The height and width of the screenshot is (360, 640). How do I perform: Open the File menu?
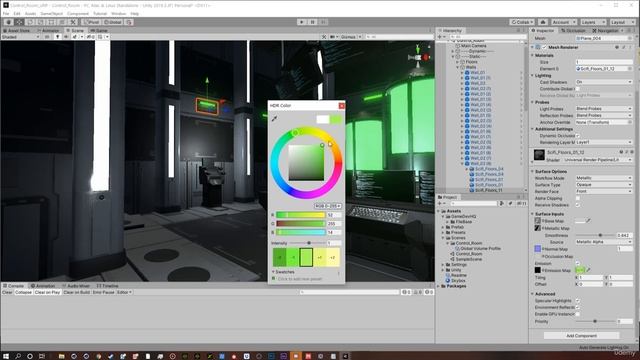pos(6,13)
